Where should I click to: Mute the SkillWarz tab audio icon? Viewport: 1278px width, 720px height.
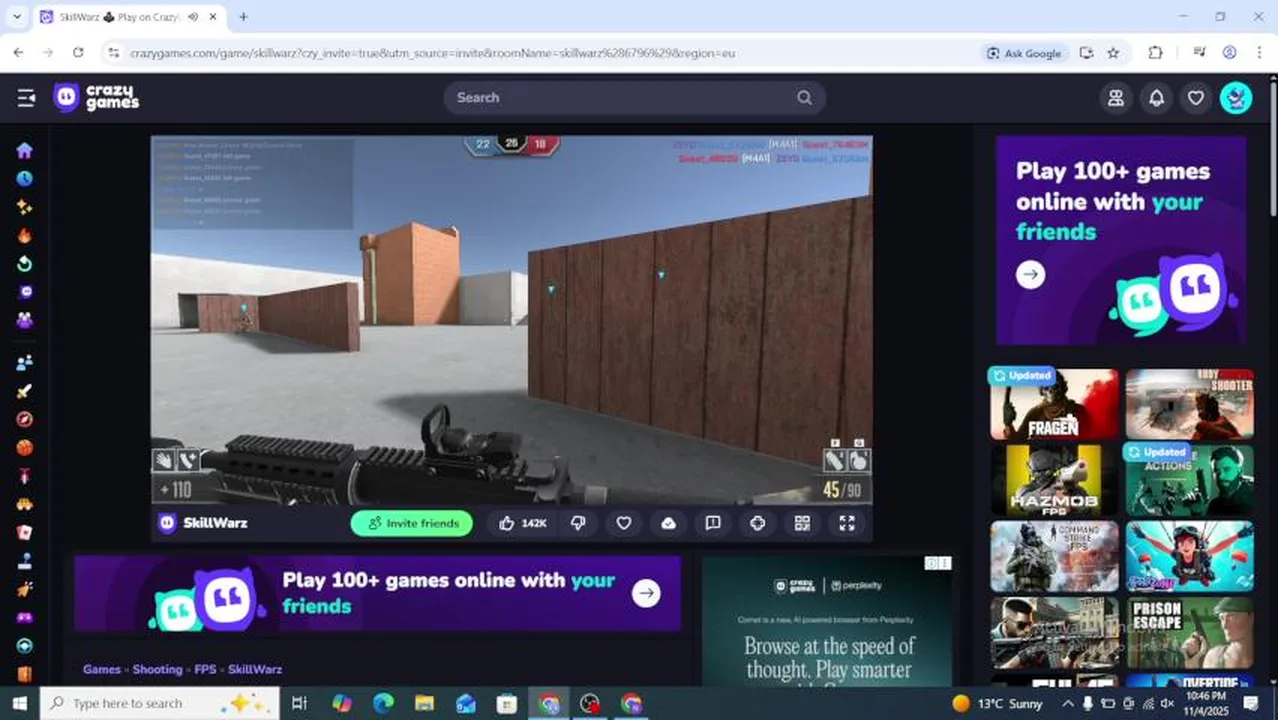192,17
